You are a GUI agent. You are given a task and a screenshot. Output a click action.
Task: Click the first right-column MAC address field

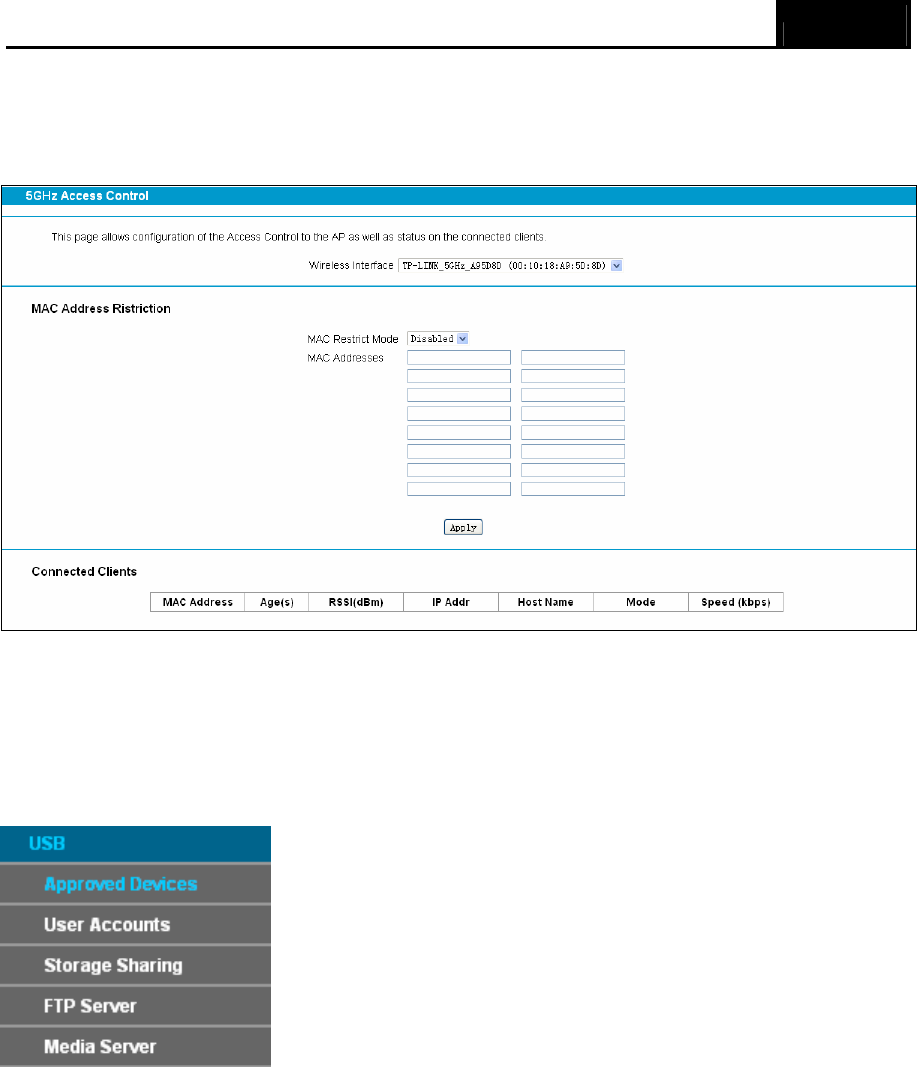coord(573,357)
